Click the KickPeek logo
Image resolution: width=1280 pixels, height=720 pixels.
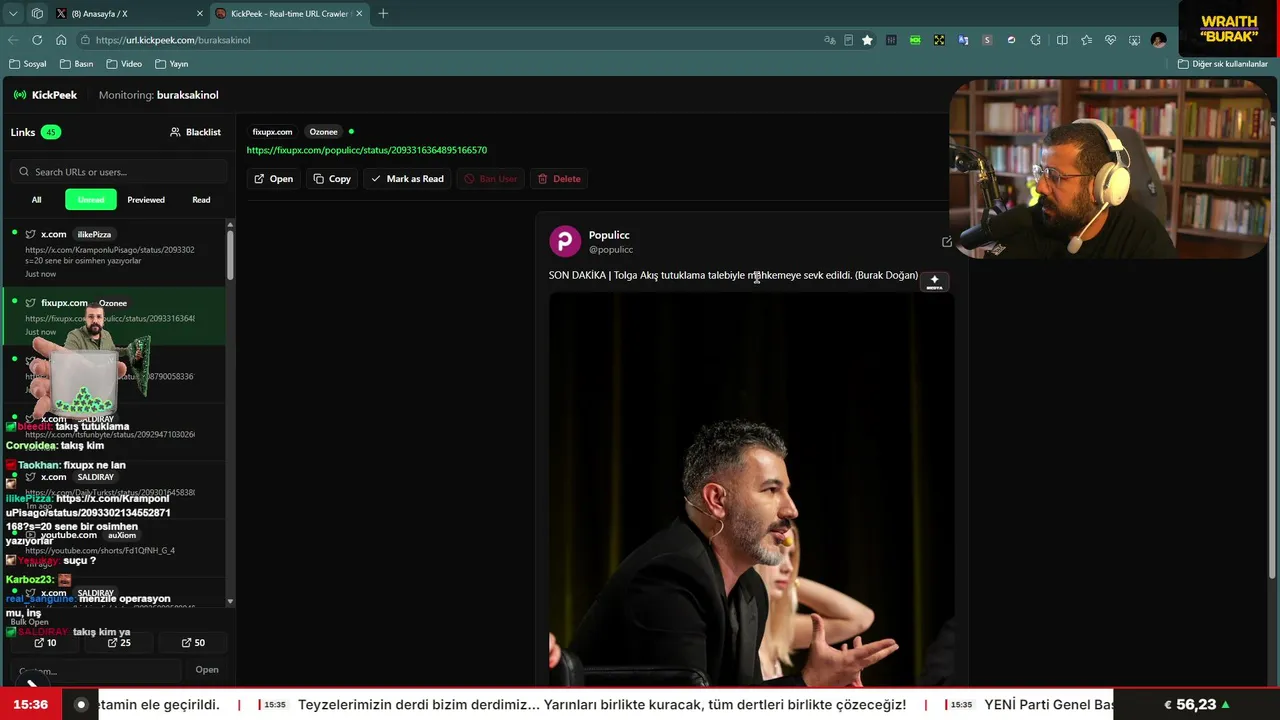(45, 95)
